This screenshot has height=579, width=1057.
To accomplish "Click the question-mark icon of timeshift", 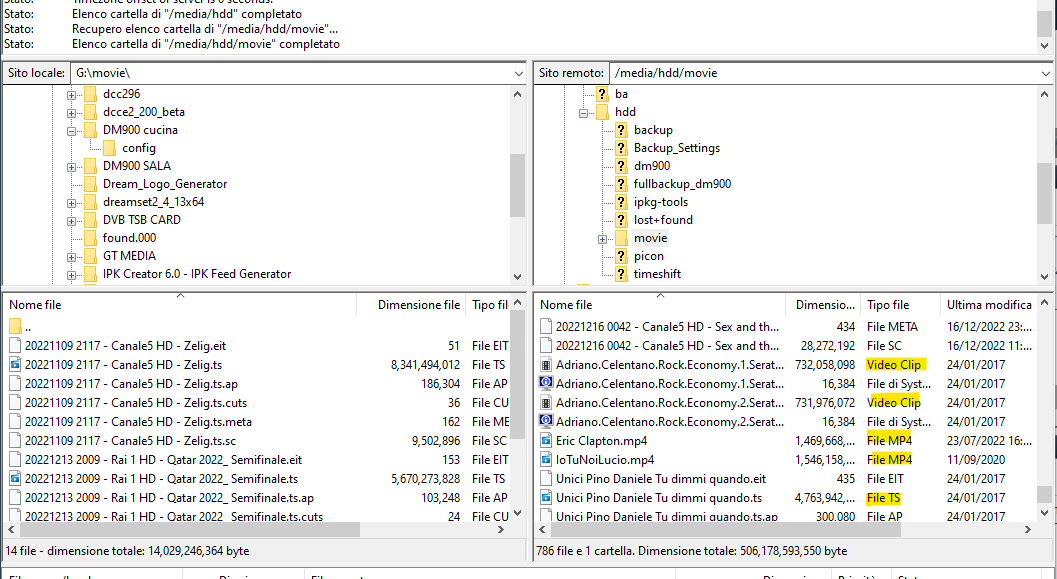I will pos(622,274).
